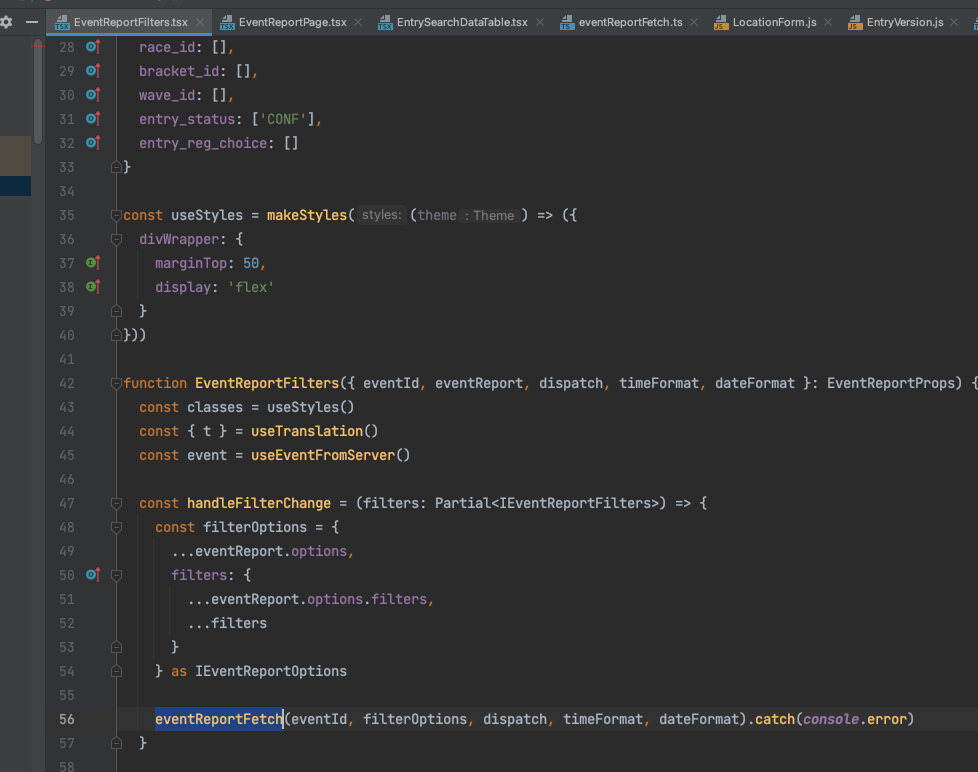
Task: Open the eventReportFetch.ts tab
Action: [631, 22]
